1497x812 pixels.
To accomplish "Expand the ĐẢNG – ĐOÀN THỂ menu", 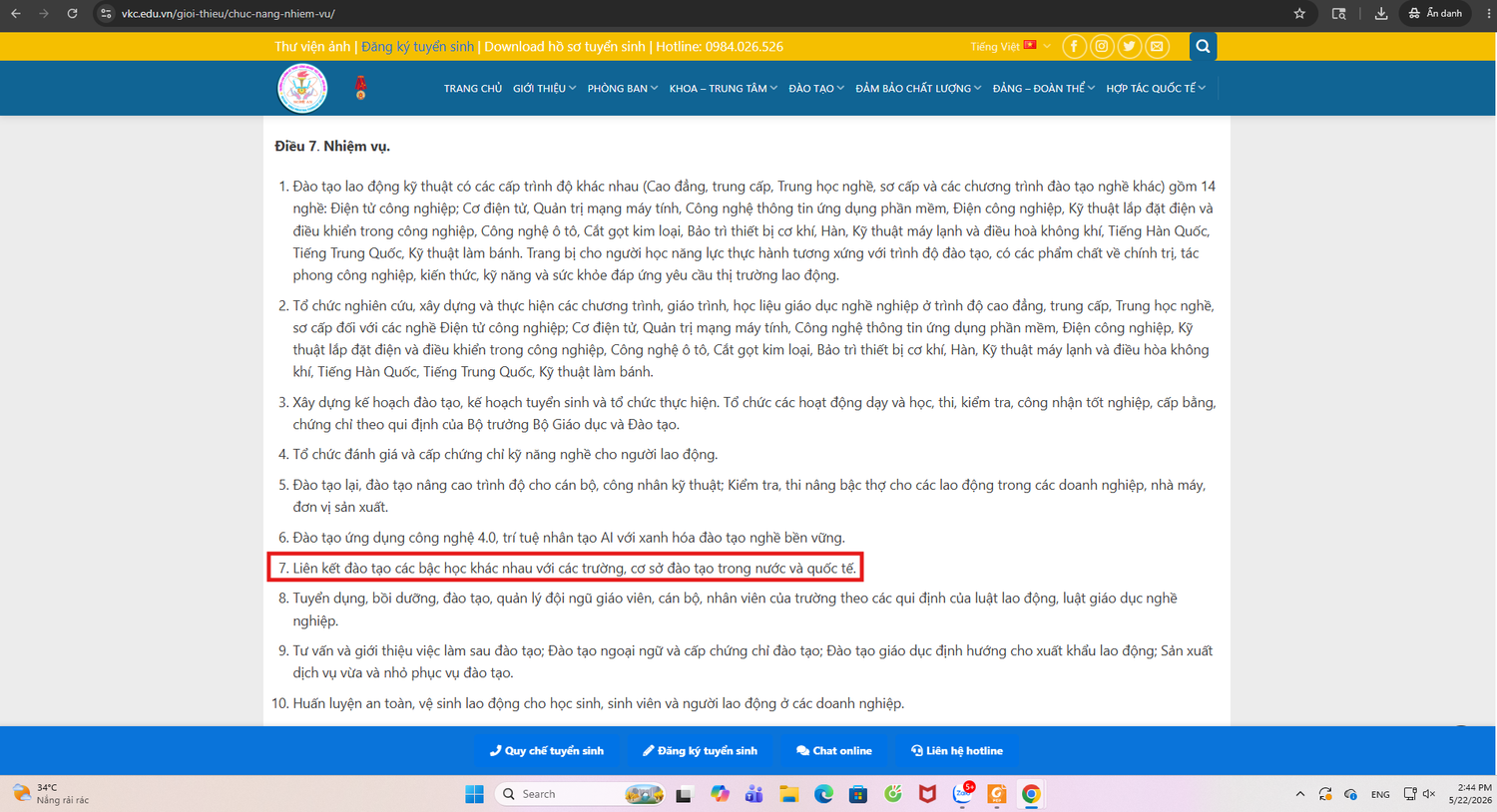I will (x=1044, y=89).
